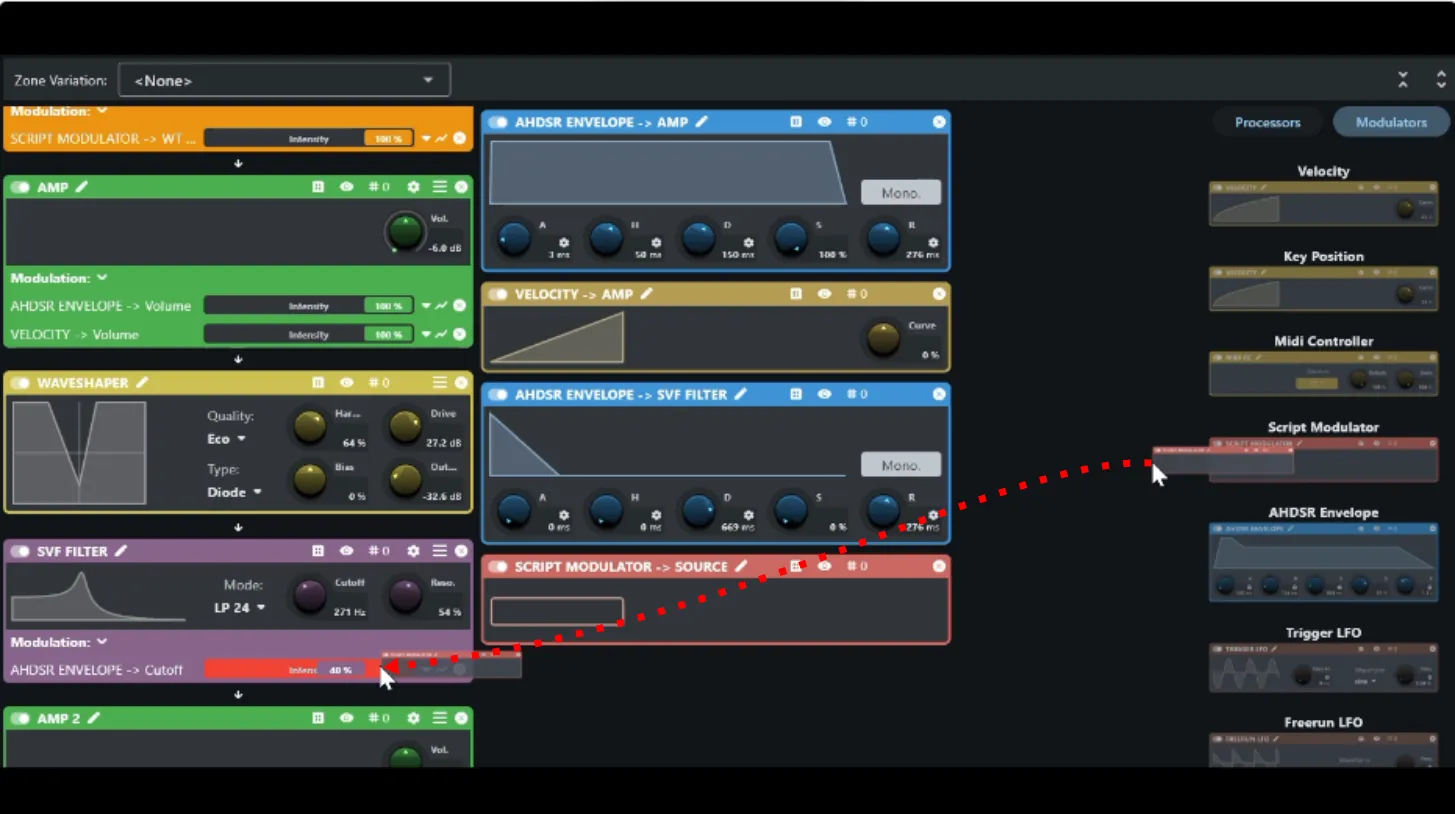Open SVF FILTER gear settings
The height and width of the screenshot is (814, 1455).
[413, 551]
